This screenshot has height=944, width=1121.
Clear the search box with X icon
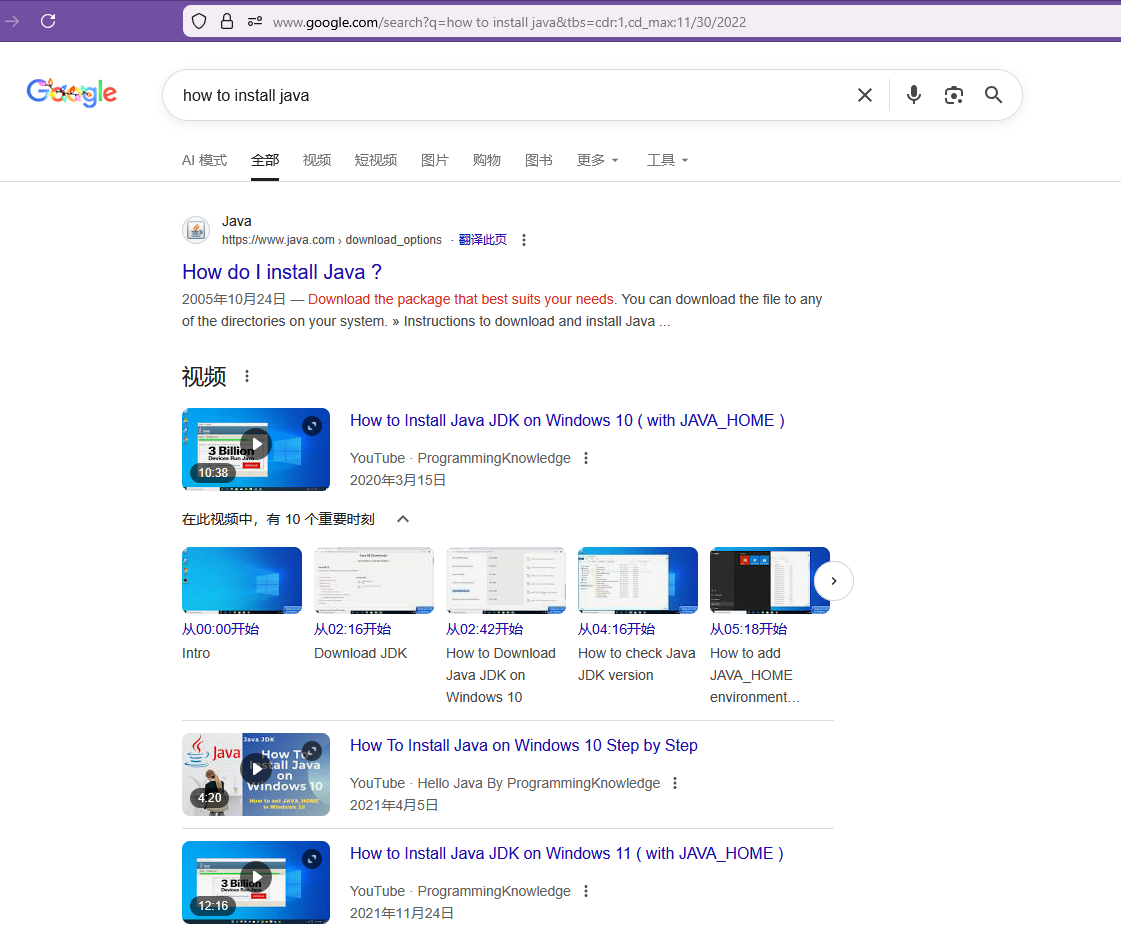(x=865, y=95)
